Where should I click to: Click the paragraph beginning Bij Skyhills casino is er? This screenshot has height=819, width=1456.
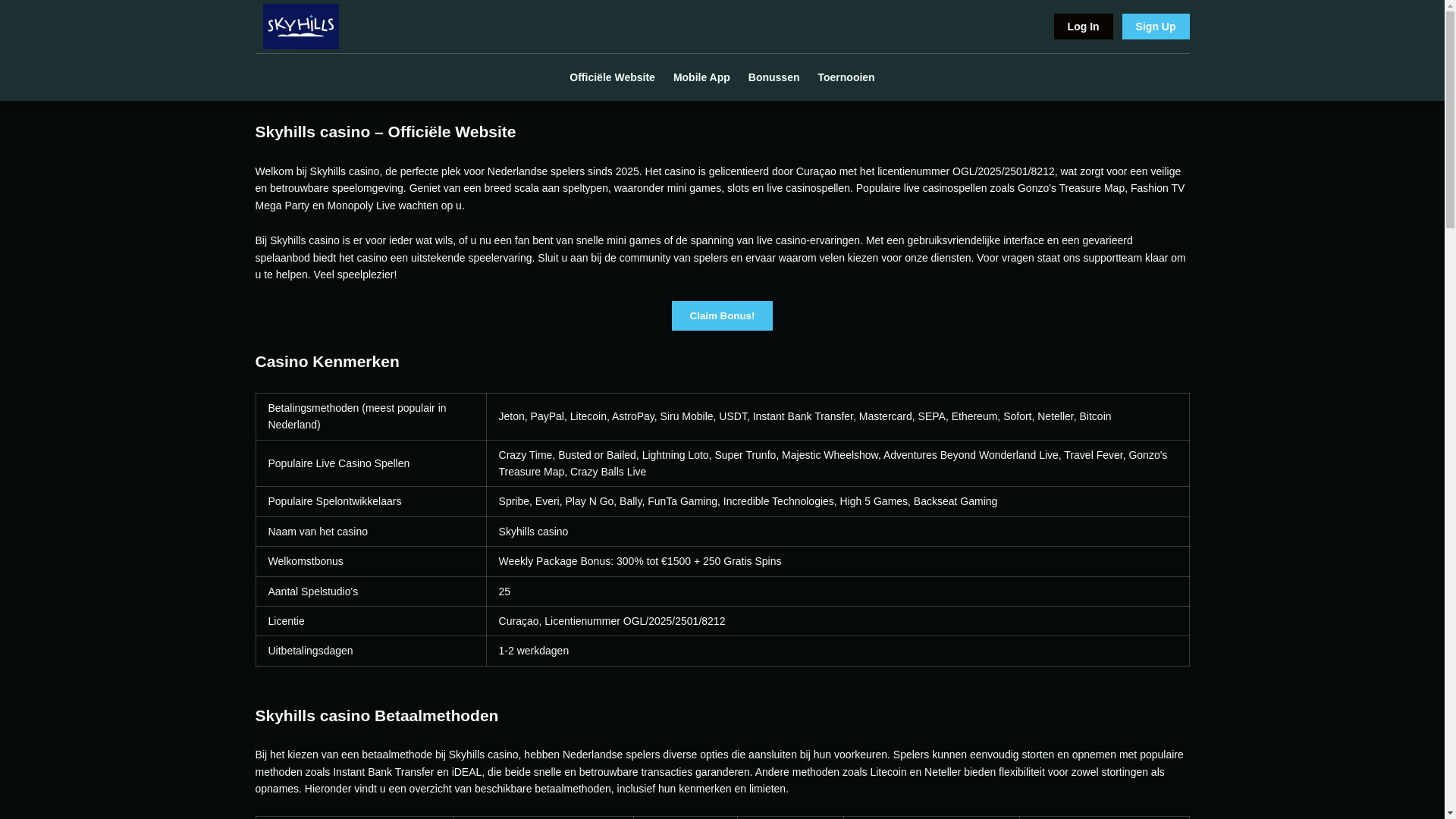click(720, 258)
